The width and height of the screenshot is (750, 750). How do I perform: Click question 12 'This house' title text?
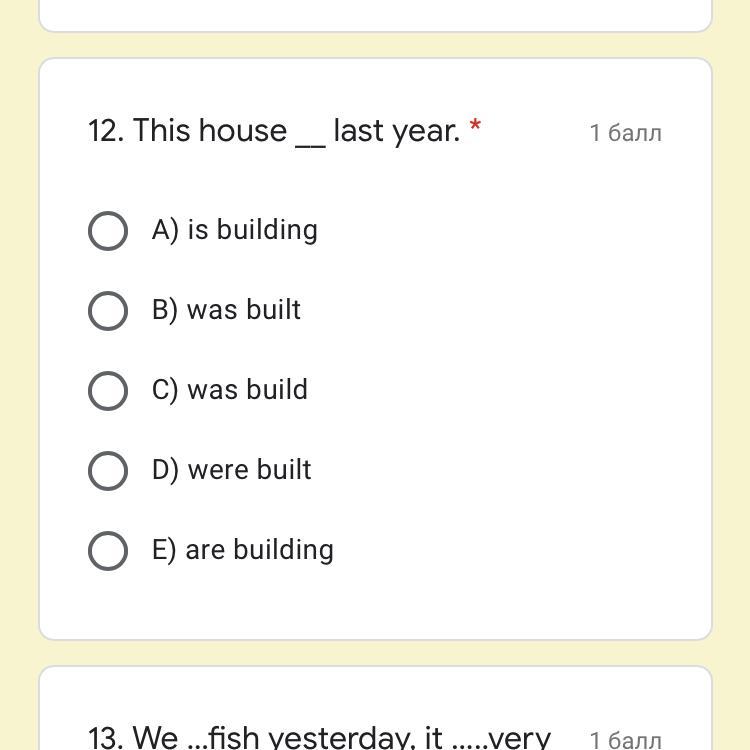tap(210, 131)
